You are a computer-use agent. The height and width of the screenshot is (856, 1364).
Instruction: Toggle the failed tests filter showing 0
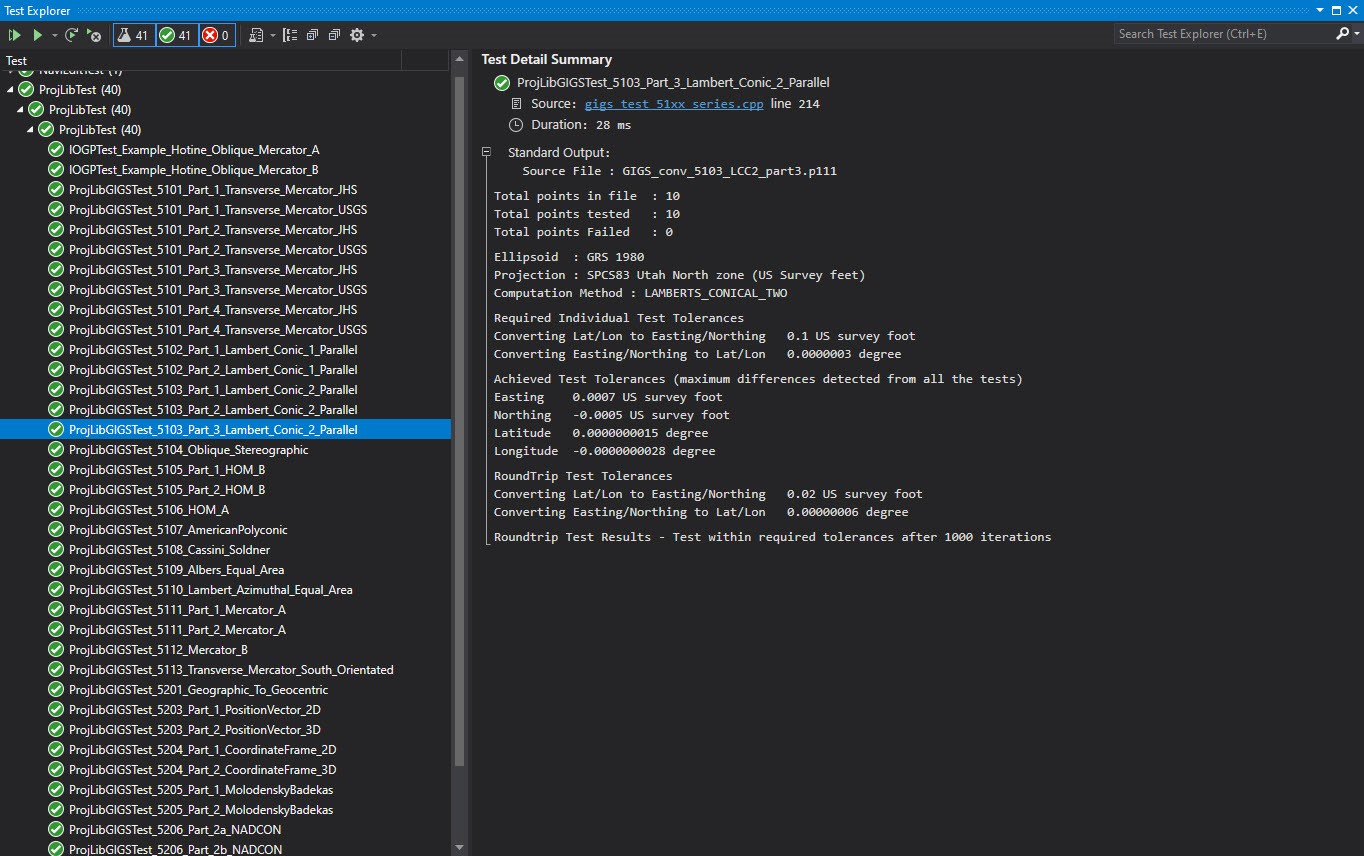[x=216, y=35]
